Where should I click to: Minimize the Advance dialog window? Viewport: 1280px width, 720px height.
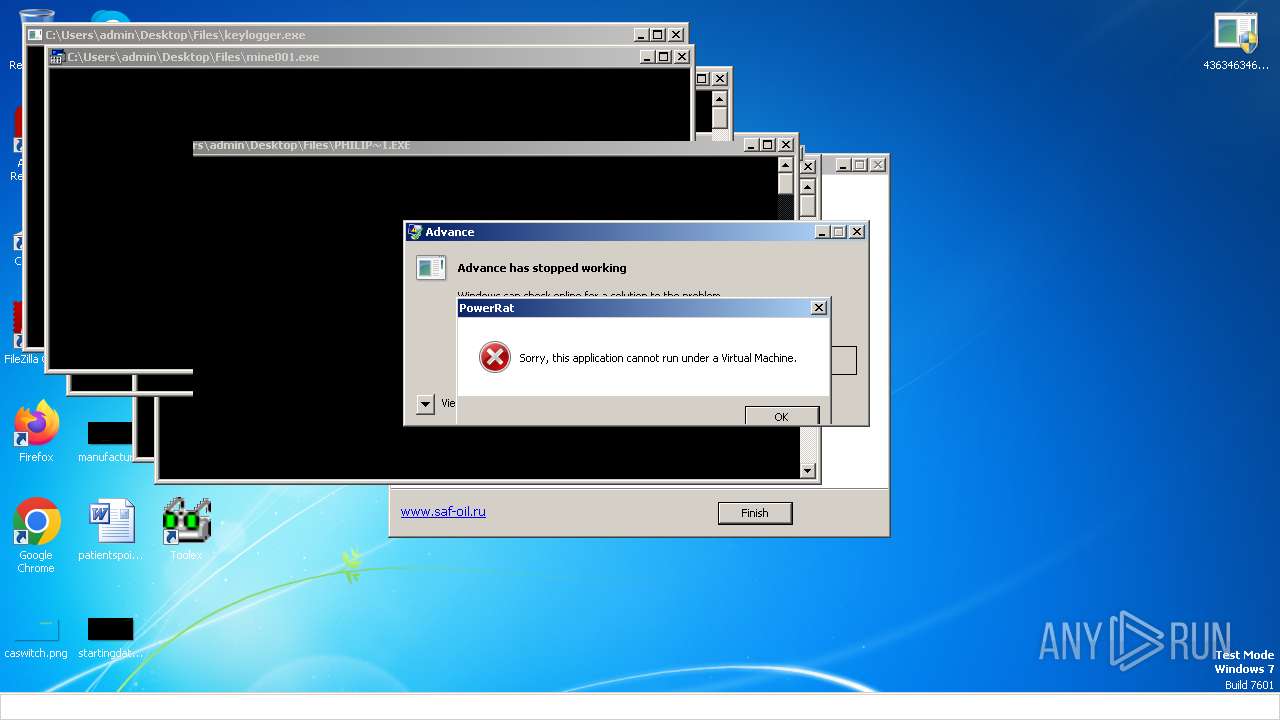click(821, 232)
